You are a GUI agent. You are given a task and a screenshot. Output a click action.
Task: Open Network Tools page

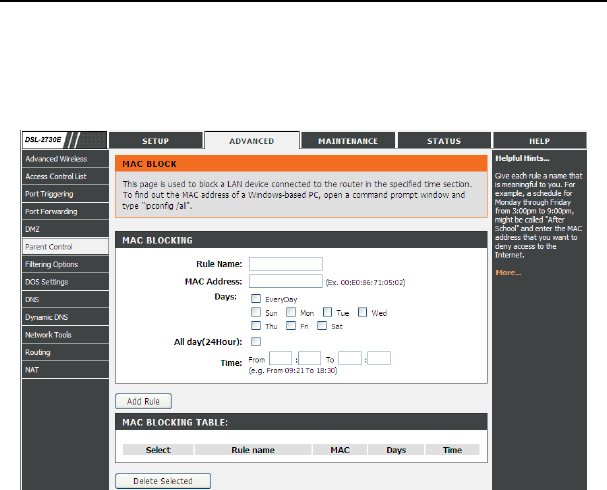(65, 335)
